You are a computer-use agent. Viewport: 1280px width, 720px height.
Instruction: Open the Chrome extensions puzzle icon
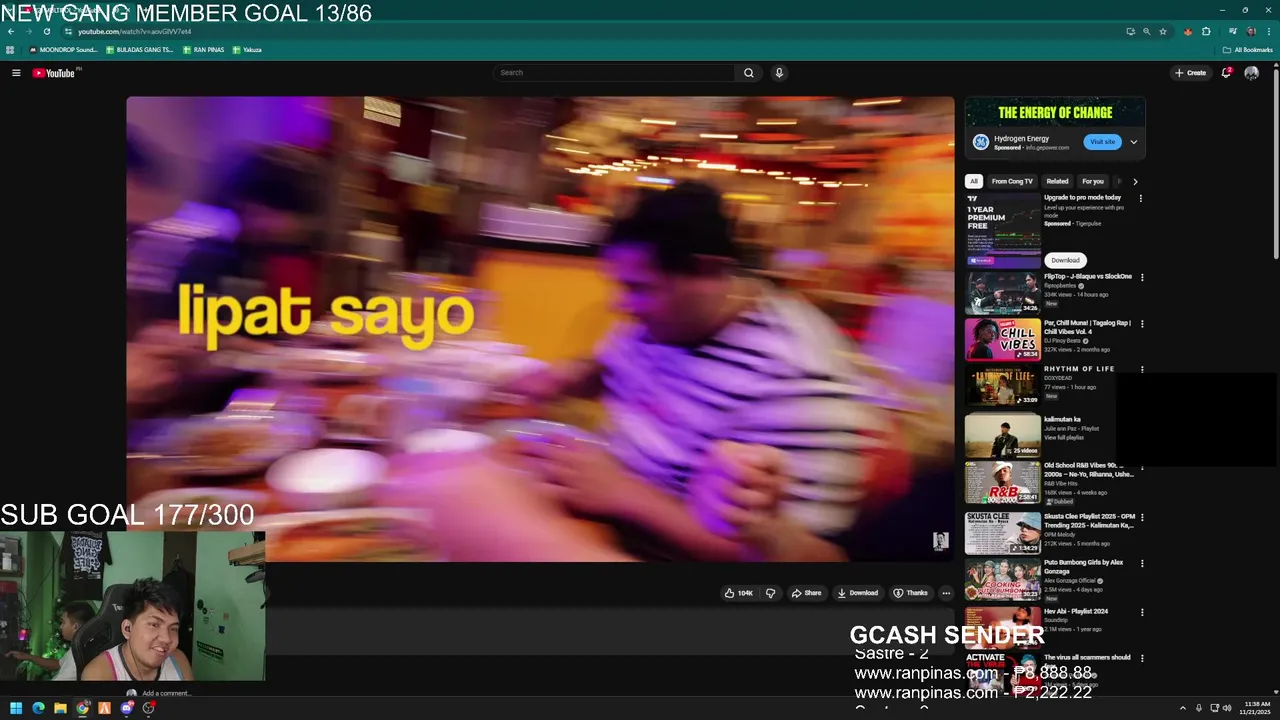pos(1207,32)
